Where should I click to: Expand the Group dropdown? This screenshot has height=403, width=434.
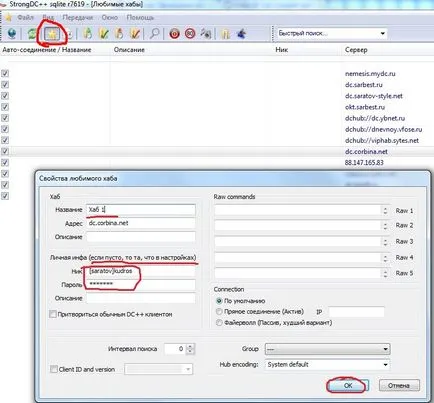[x=327, y=349]
